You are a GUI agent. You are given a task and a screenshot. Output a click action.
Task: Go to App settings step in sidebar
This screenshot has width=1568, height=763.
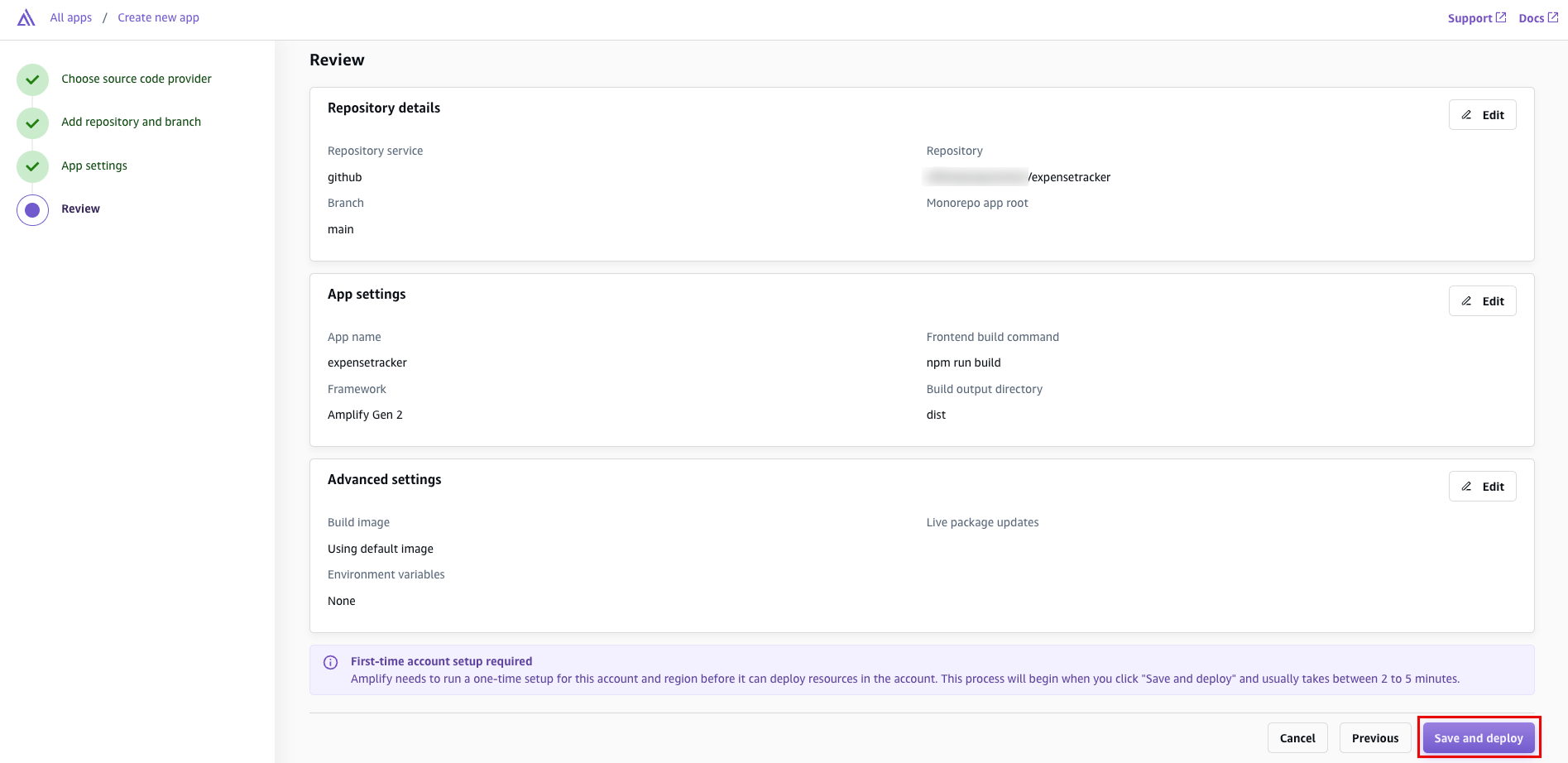coord(94,166)
